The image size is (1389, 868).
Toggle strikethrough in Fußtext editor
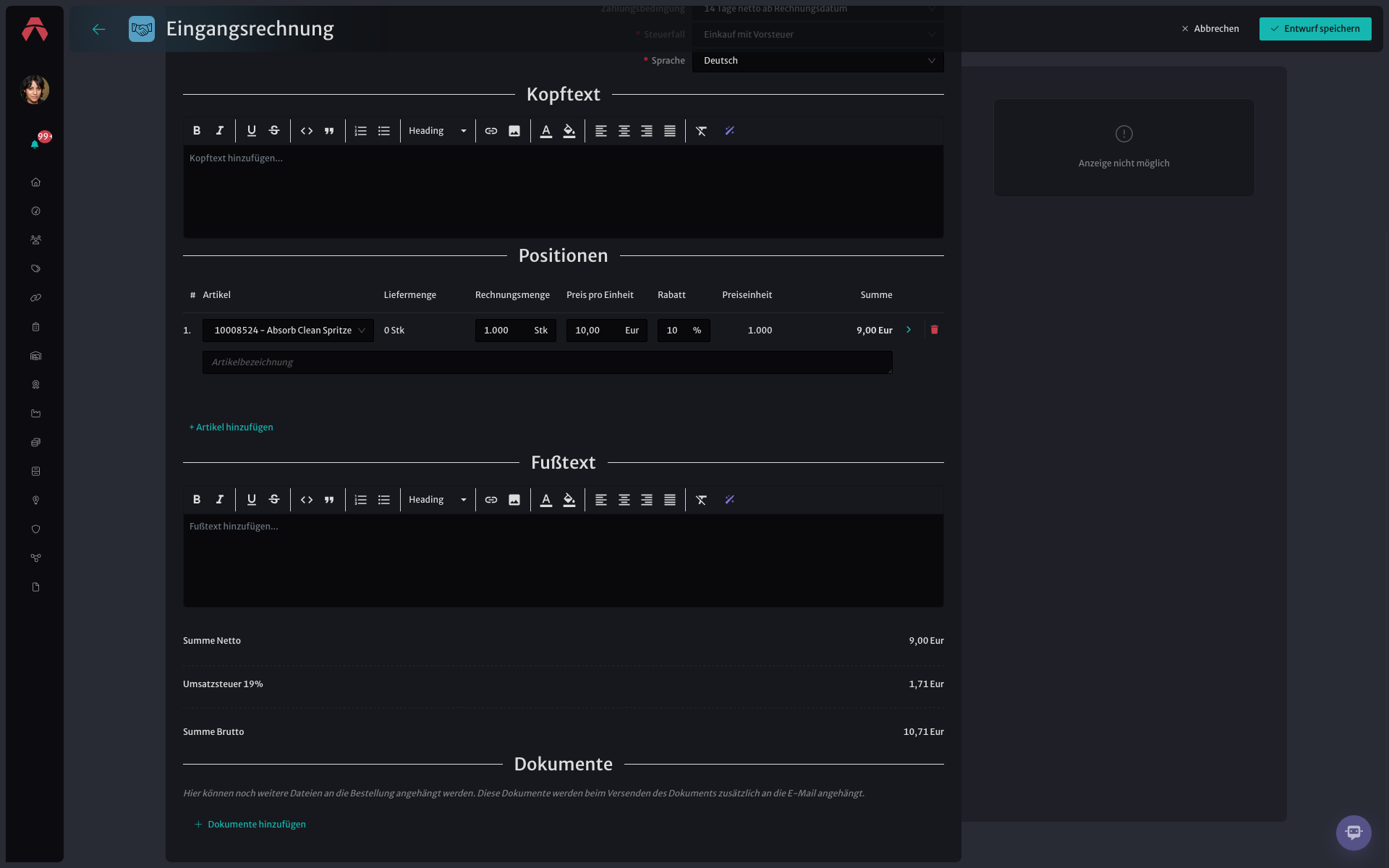[x=274, y=500]
